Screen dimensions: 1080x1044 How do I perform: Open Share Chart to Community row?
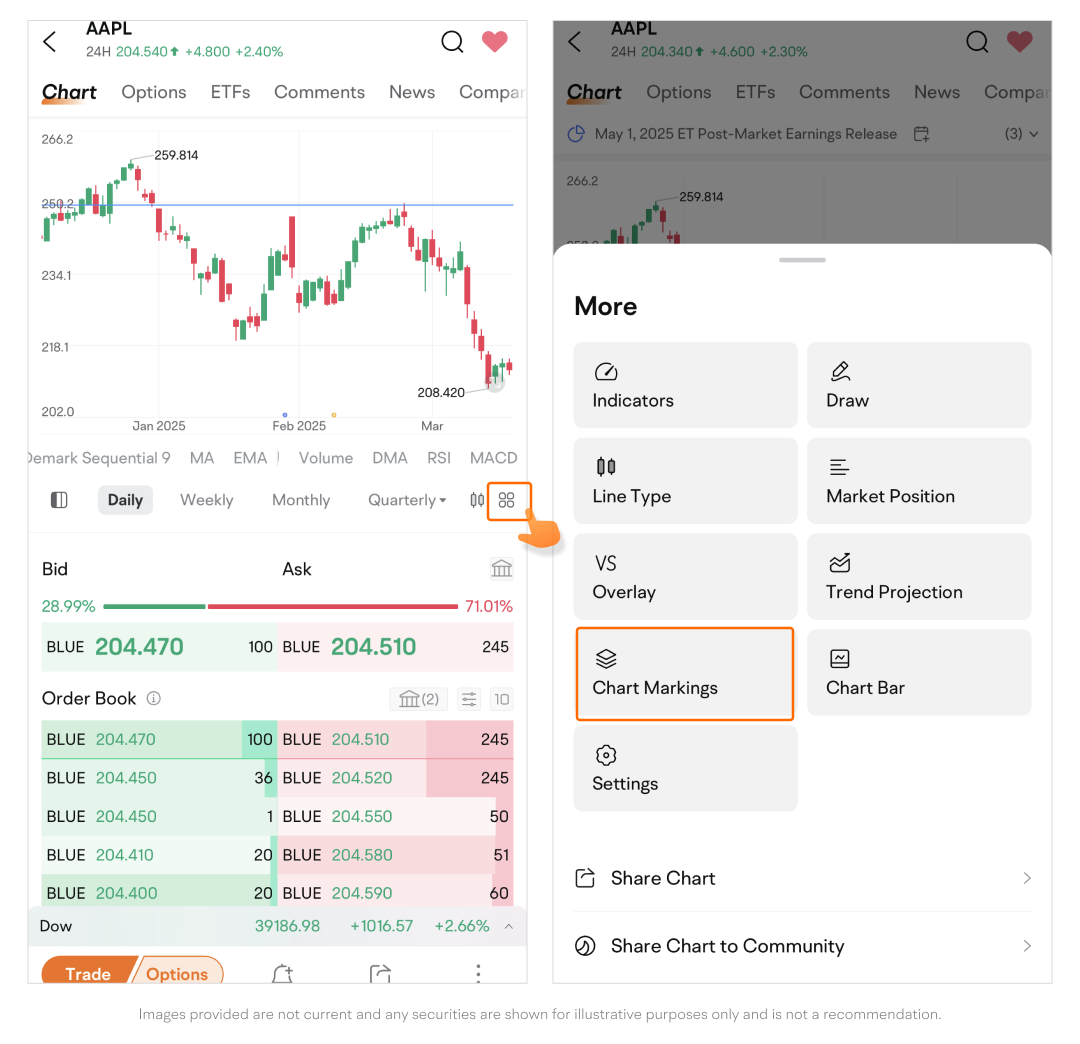[x=802, y=946]
